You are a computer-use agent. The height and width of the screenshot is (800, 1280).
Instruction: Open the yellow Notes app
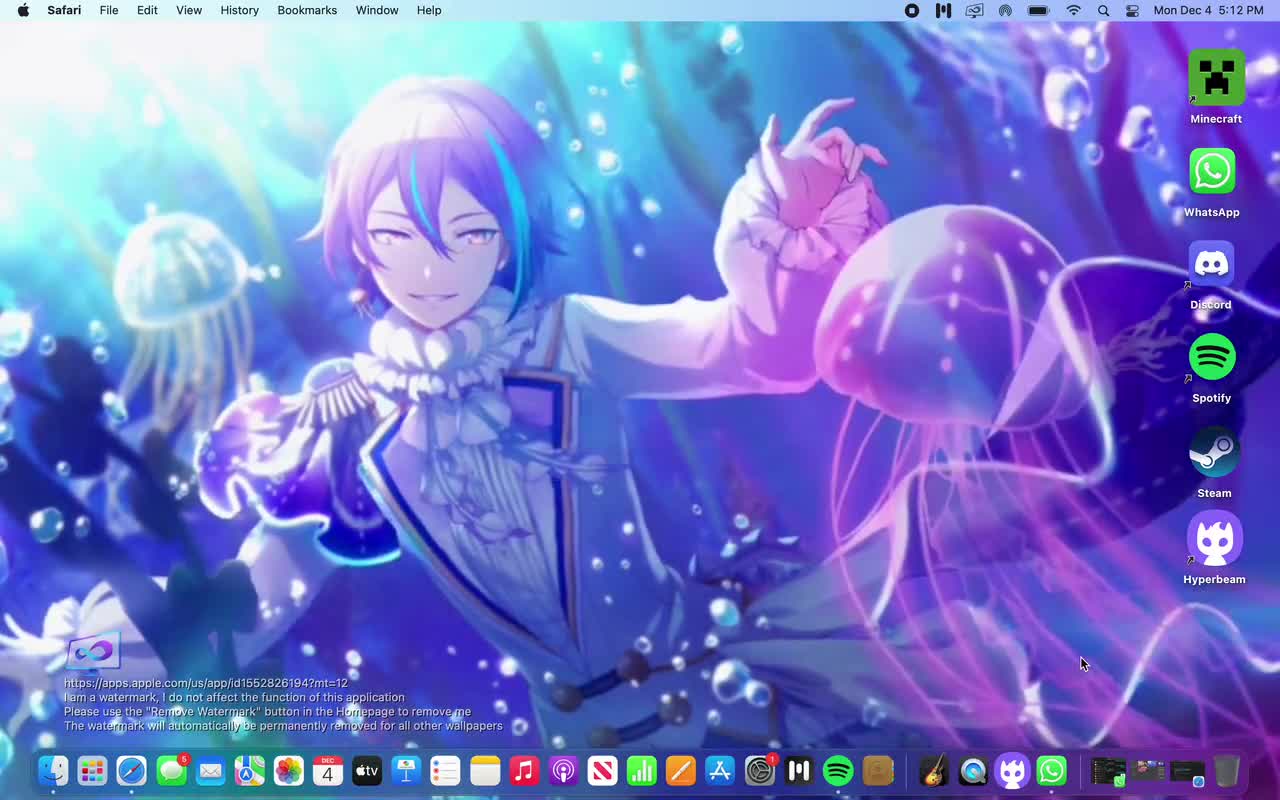pos(485,771)
